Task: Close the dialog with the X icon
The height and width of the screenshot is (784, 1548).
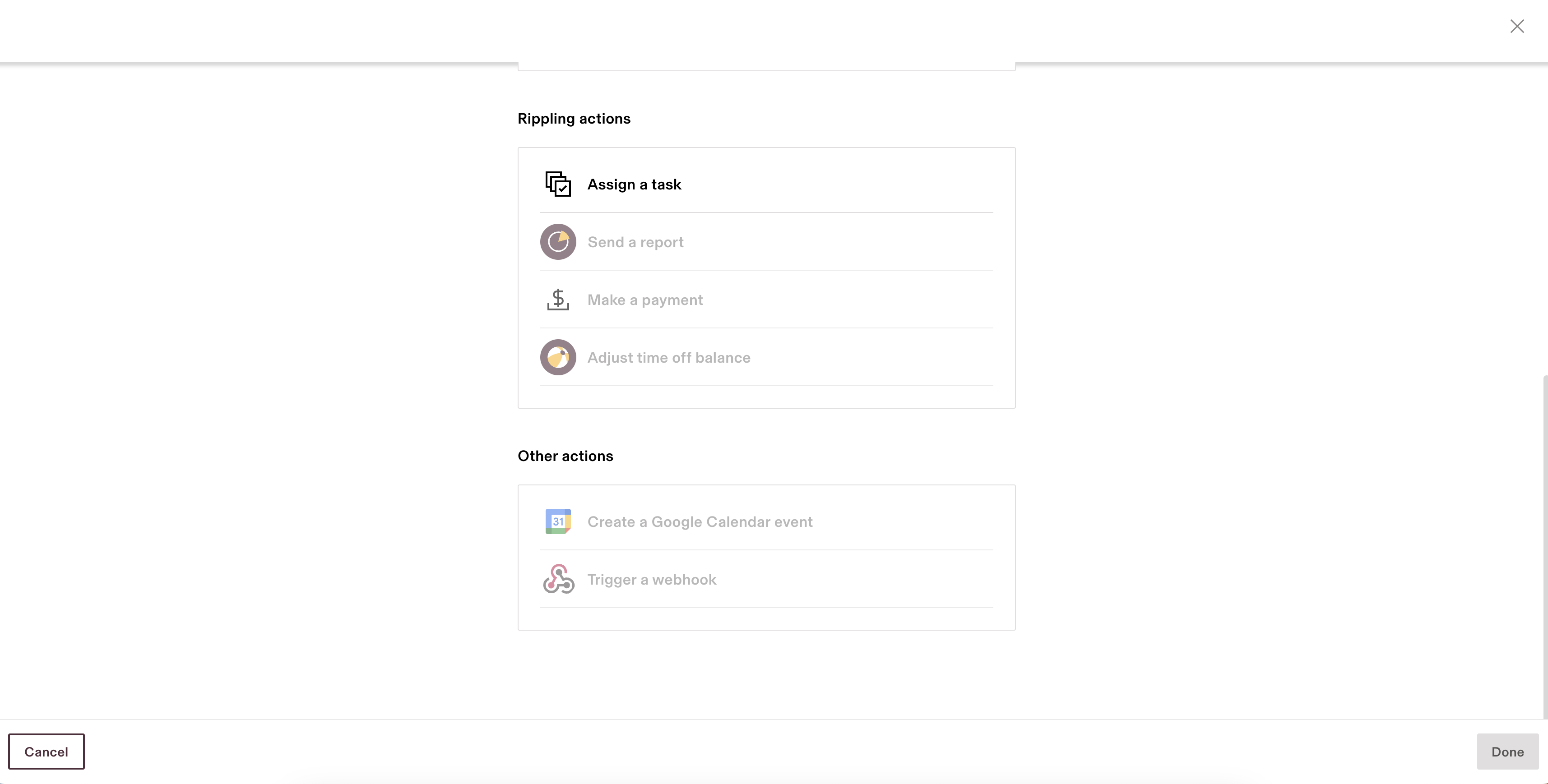Action: (1517, 27)
